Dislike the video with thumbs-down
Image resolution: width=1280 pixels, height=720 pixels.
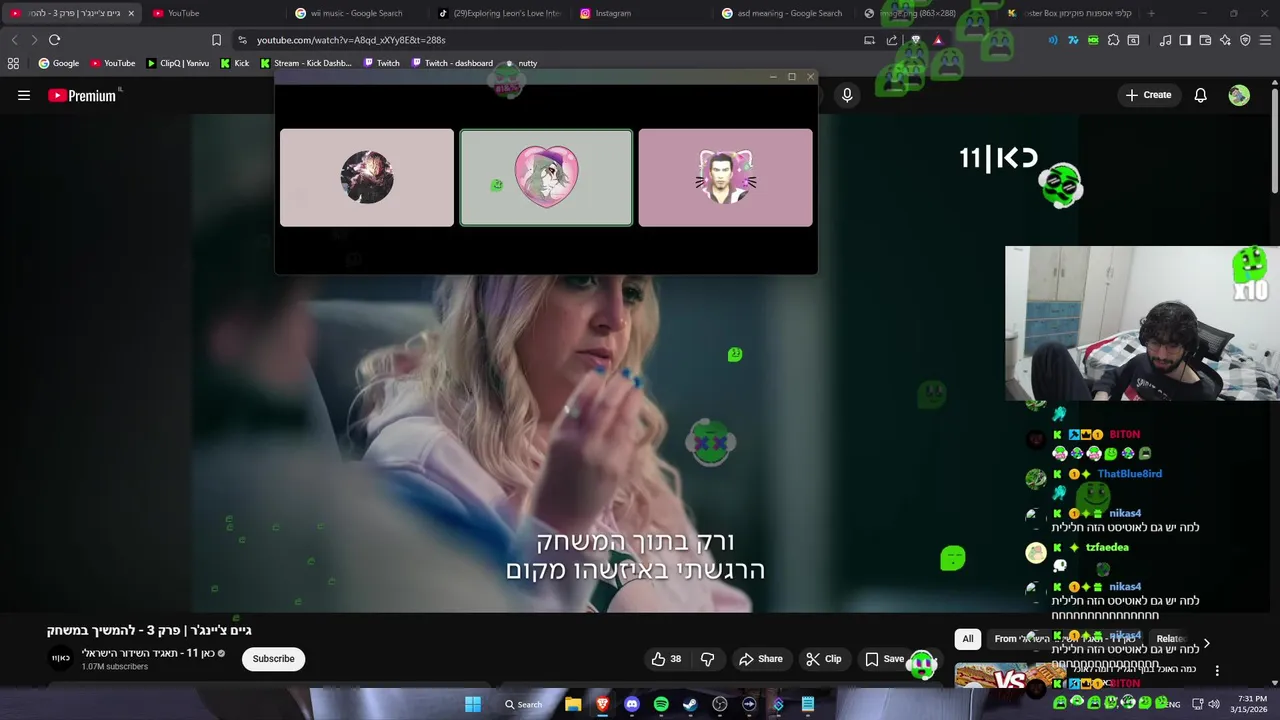click(x=708, y=659)
